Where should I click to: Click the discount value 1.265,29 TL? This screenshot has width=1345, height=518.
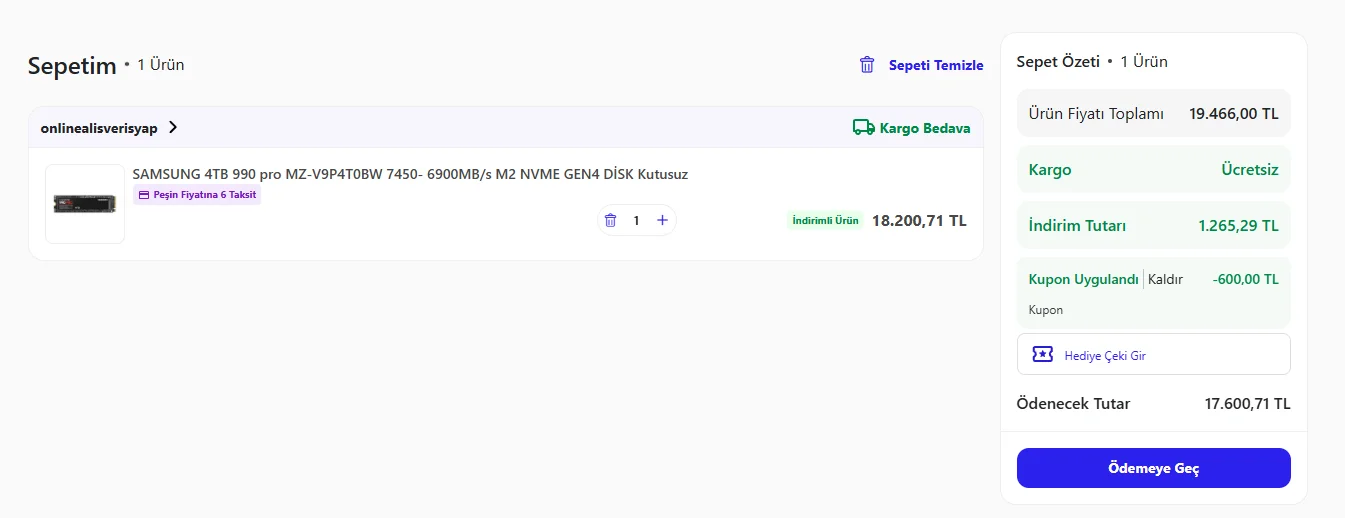click(x=1238, y=226)
